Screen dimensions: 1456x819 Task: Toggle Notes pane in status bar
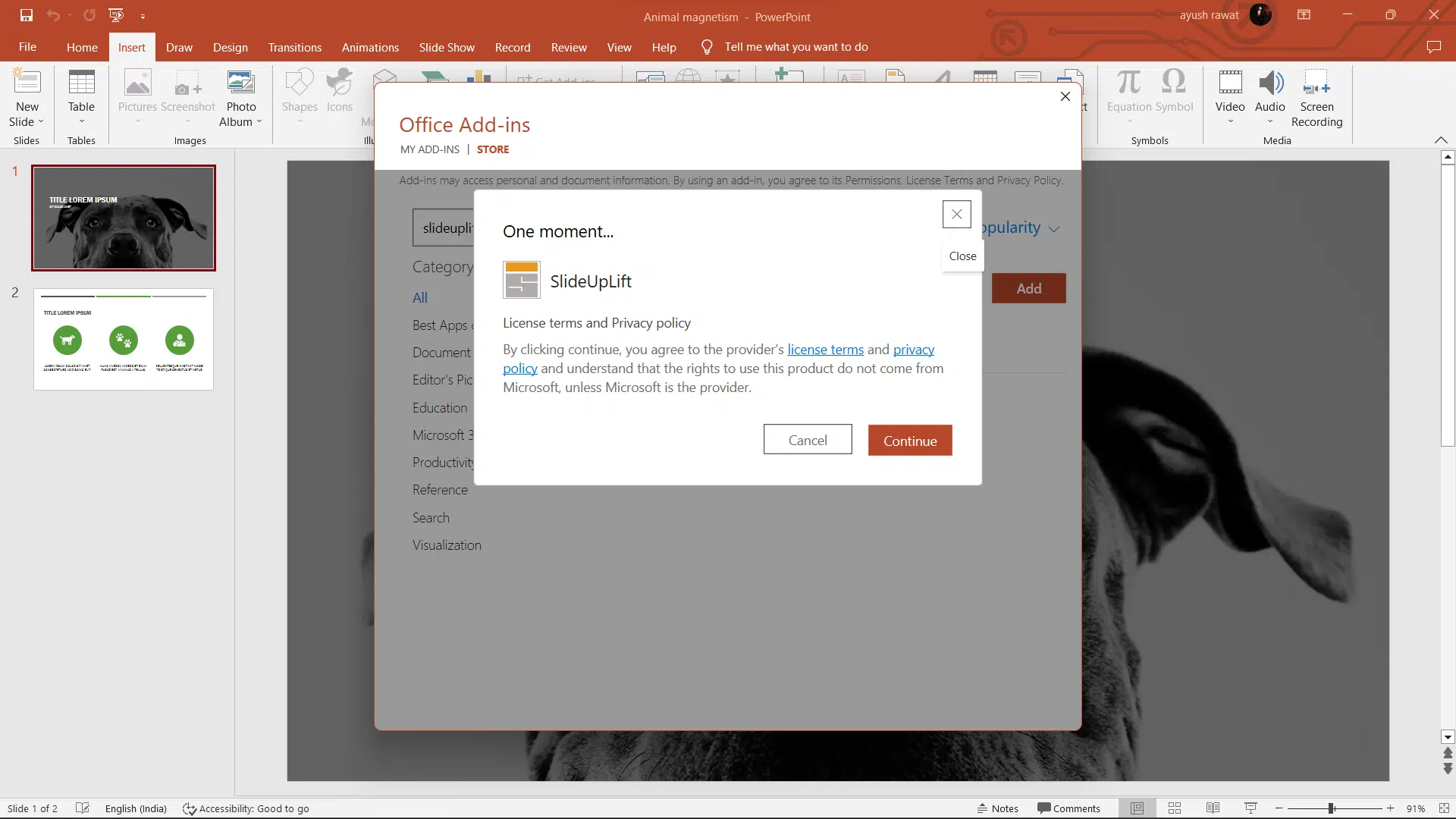(997, 808)
